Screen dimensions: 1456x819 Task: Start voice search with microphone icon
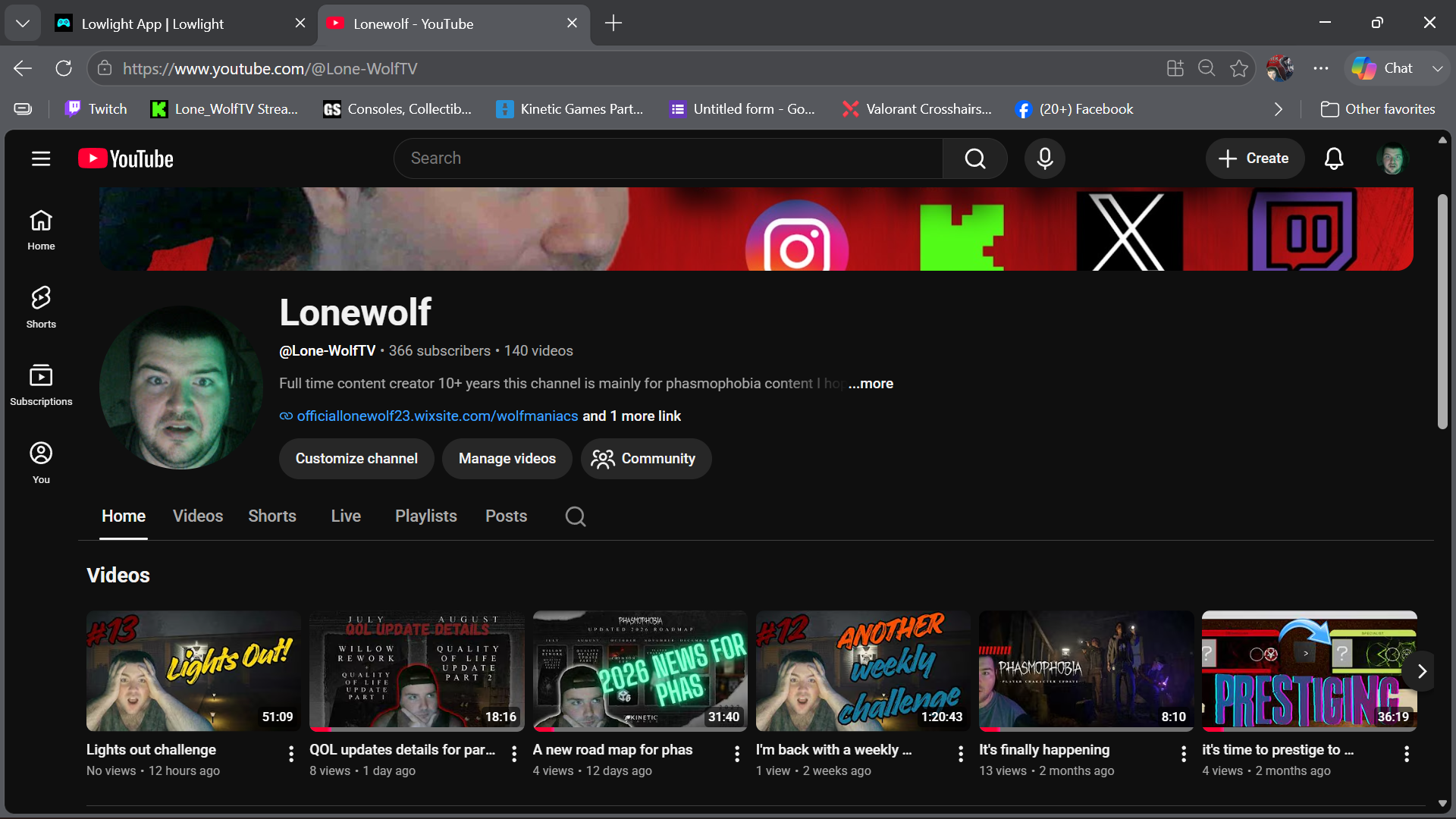pos(1044,158)
